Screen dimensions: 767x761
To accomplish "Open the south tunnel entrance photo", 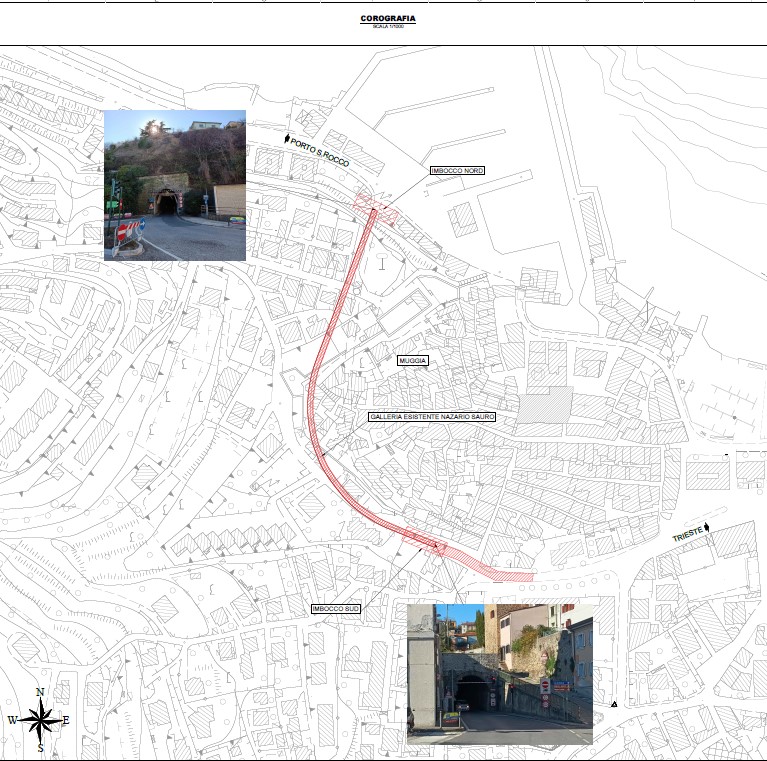I will click(499, 673).
